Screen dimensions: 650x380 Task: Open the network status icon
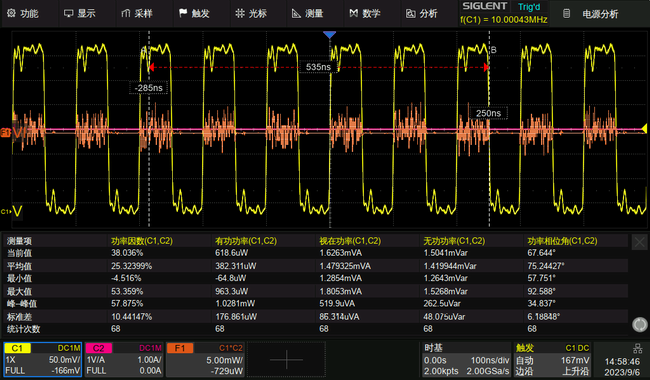pos(638,348)
